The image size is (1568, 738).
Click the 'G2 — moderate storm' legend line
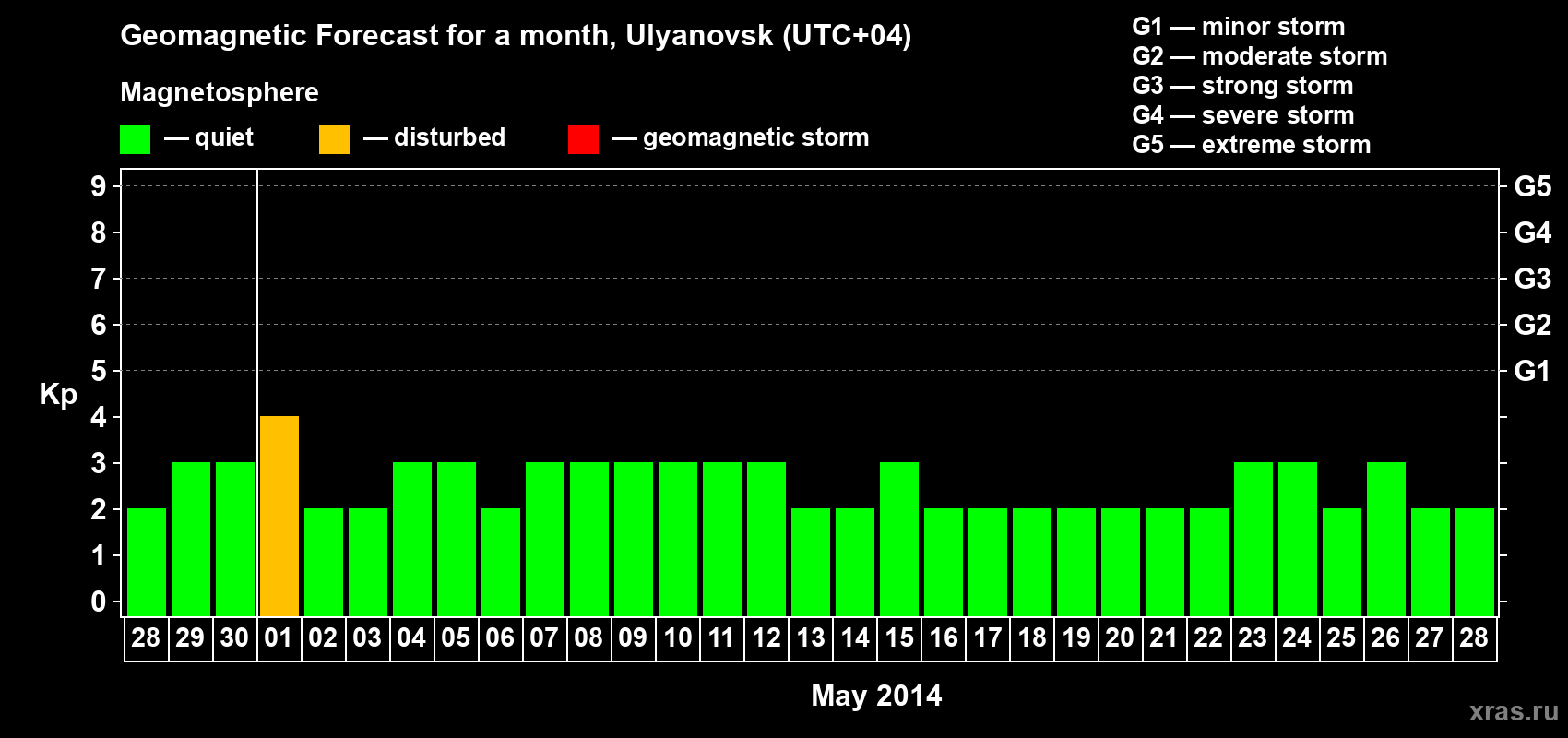(1260, 56)
